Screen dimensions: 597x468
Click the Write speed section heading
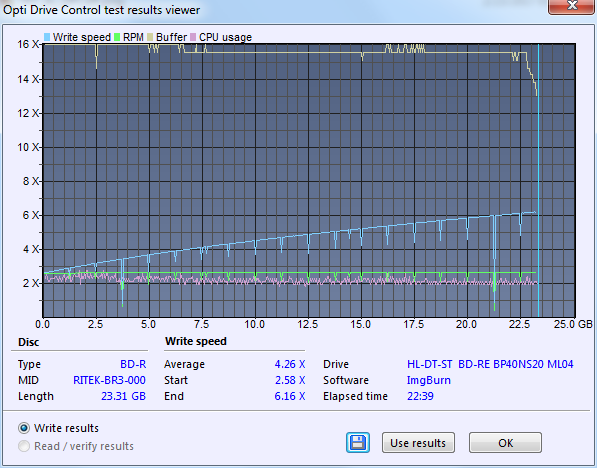tap(196, 341)
